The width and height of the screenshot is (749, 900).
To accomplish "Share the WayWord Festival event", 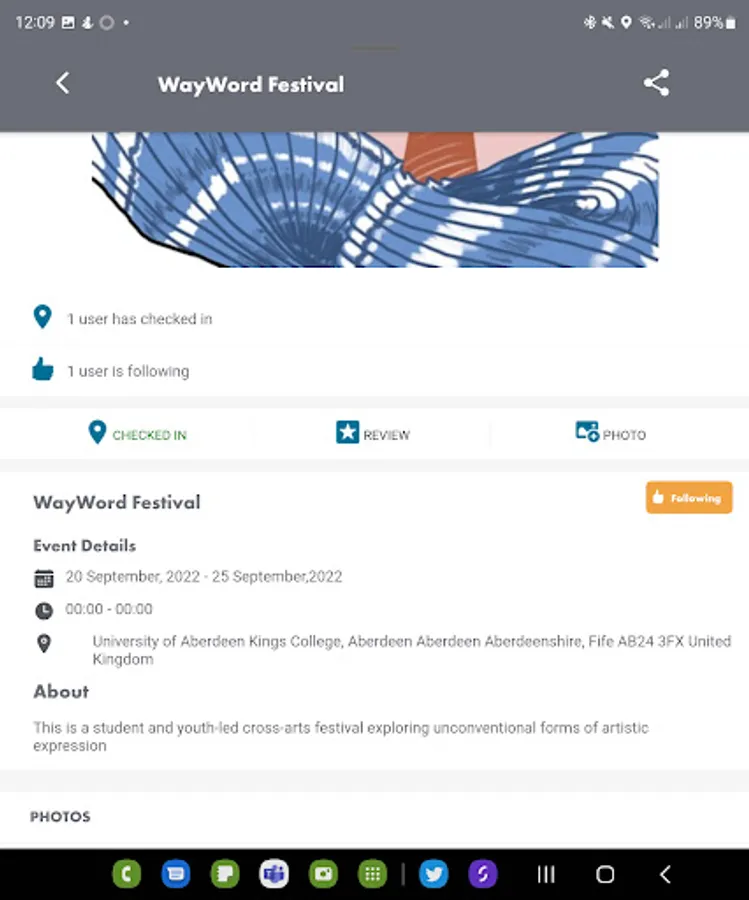I will tap(656, 83).
